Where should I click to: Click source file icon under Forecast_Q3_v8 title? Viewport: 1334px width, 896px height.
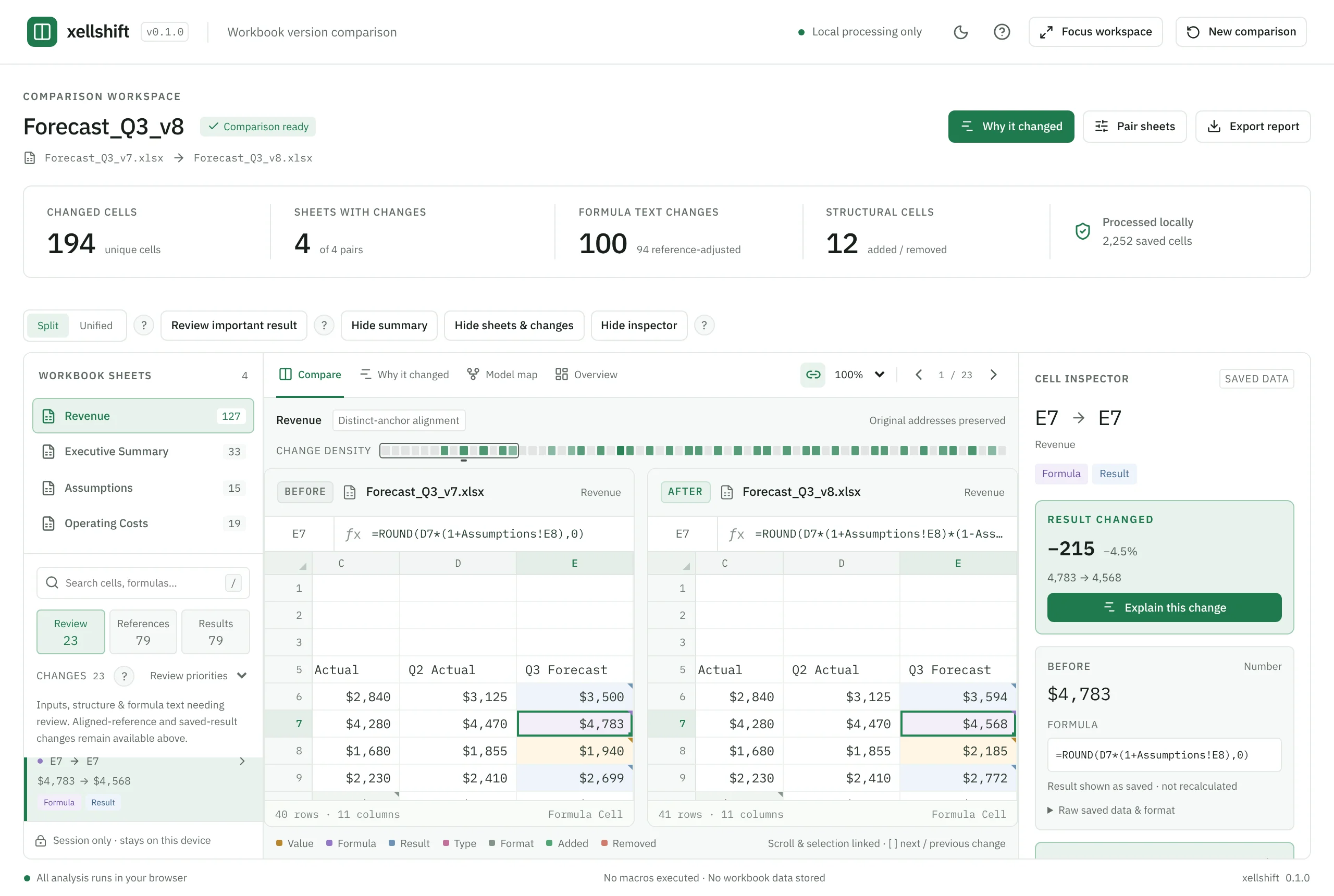(30, 158)
